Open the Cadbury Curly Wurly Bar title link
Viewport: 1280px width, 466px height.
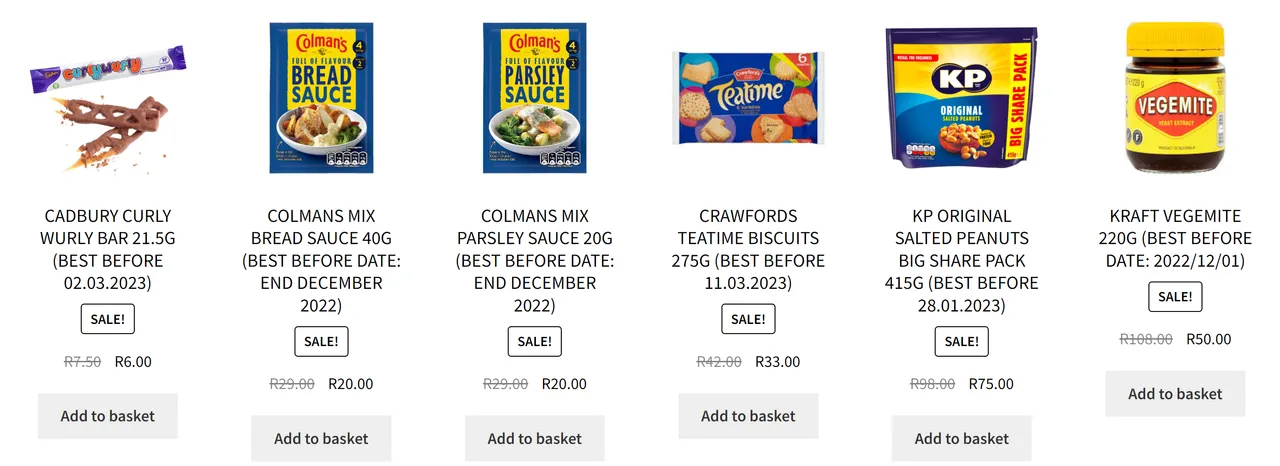108,249
